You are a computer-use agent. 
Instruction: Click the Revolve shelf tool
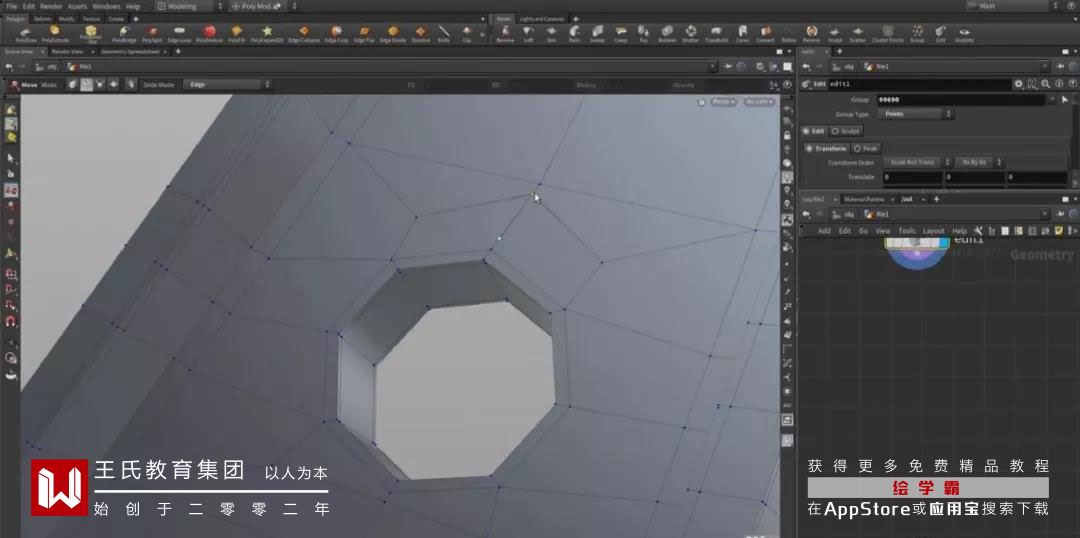505,34
